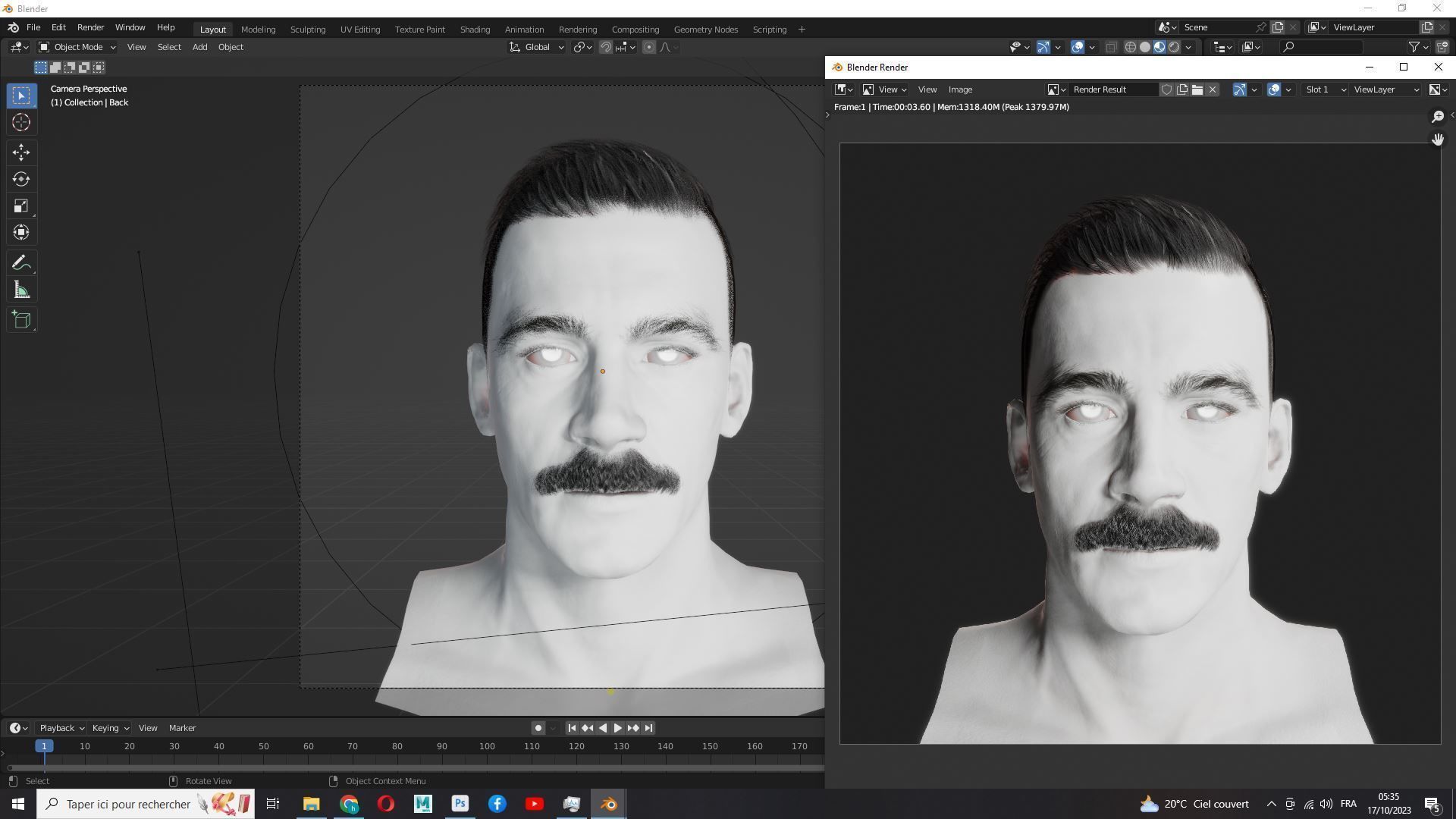The width and height of the screenshot is (1456, 819).
Task: Toggle proportional editing in viewport header
Action: point(649,47)
